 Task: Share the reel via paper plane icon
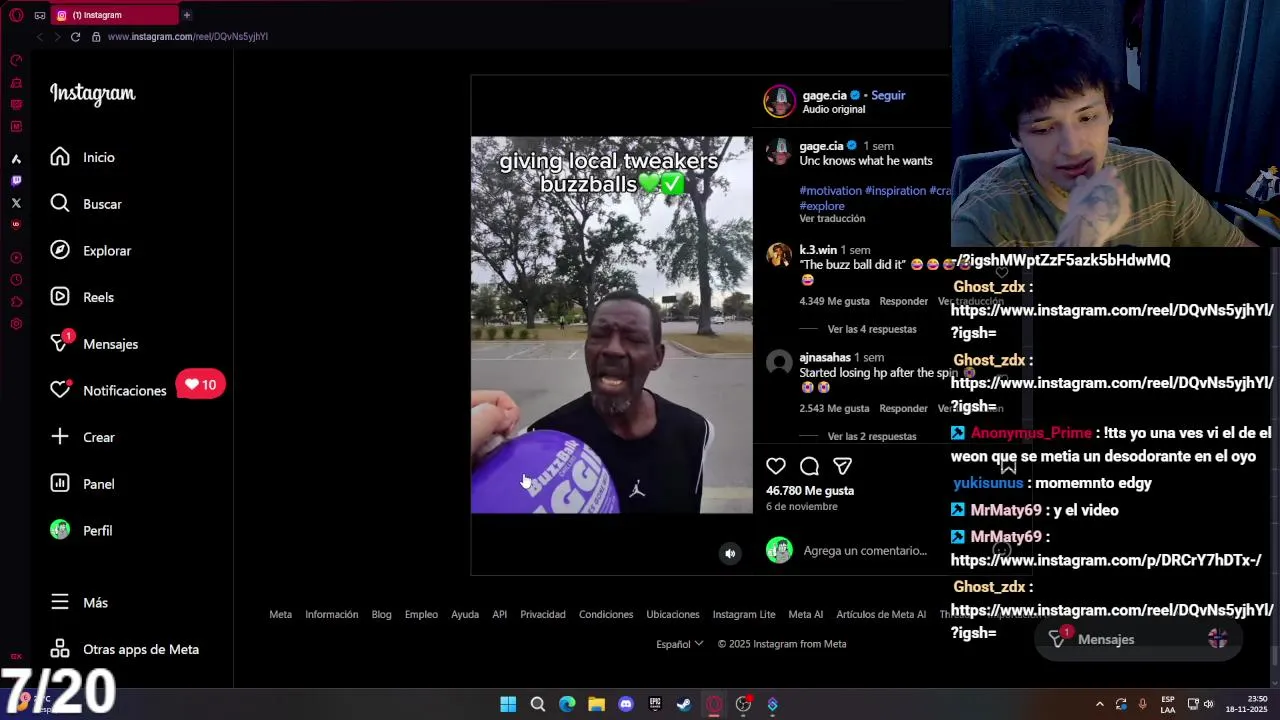tap(842, 466)
